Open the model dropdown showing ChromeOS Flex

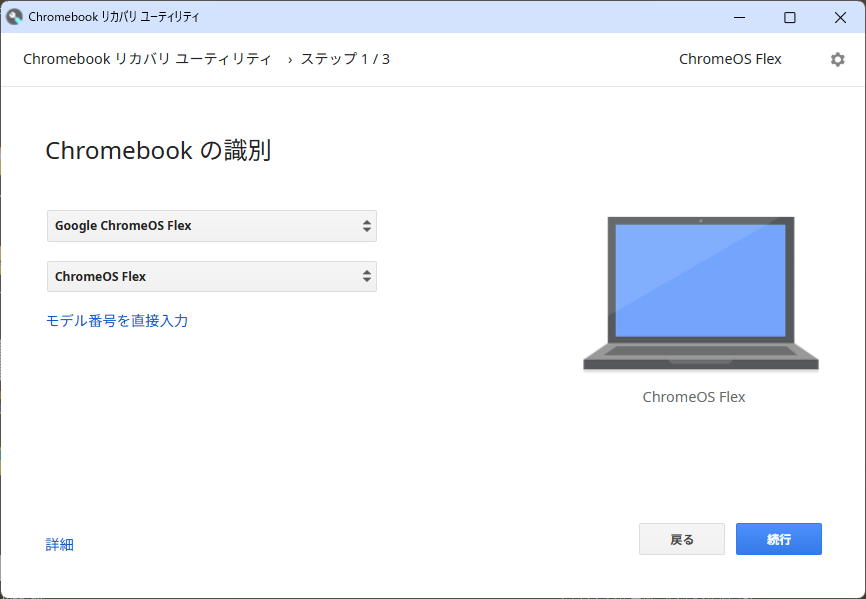pyautogui.click(x=211, y=276)
